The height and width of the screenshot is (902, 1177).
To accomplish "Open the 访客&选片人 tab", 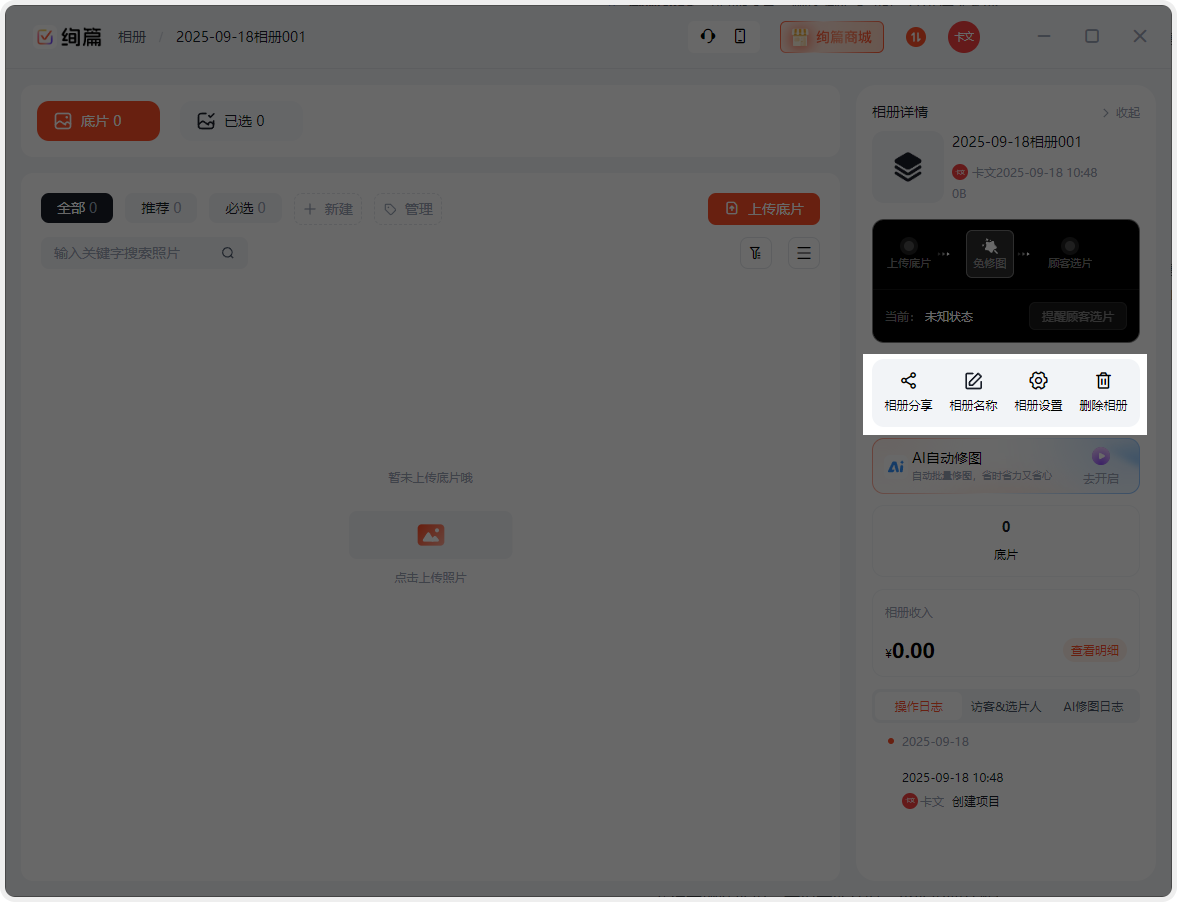I will click(1006, 706).
